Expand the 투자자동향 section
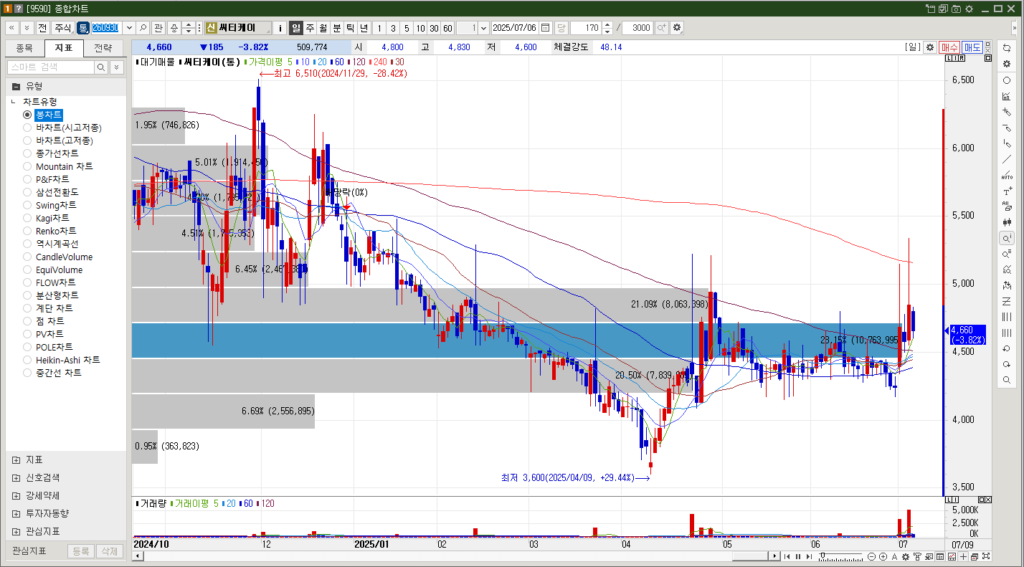The width and height of the screenshot is (1024, 567). [x=16, y=513]
